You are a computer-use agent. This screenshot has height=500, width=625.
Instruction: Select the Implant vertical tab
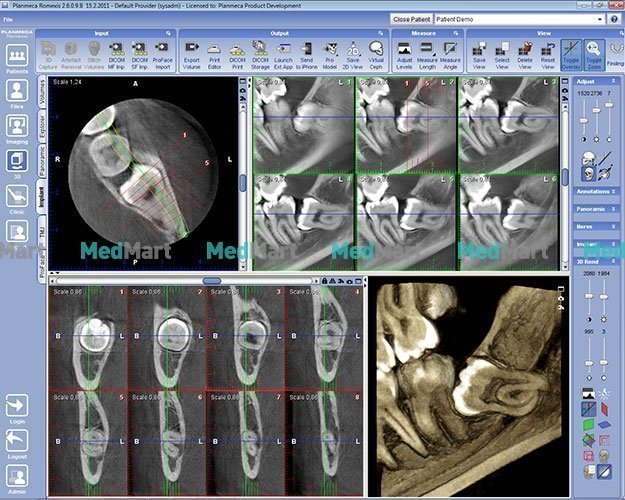coord(41,197)
